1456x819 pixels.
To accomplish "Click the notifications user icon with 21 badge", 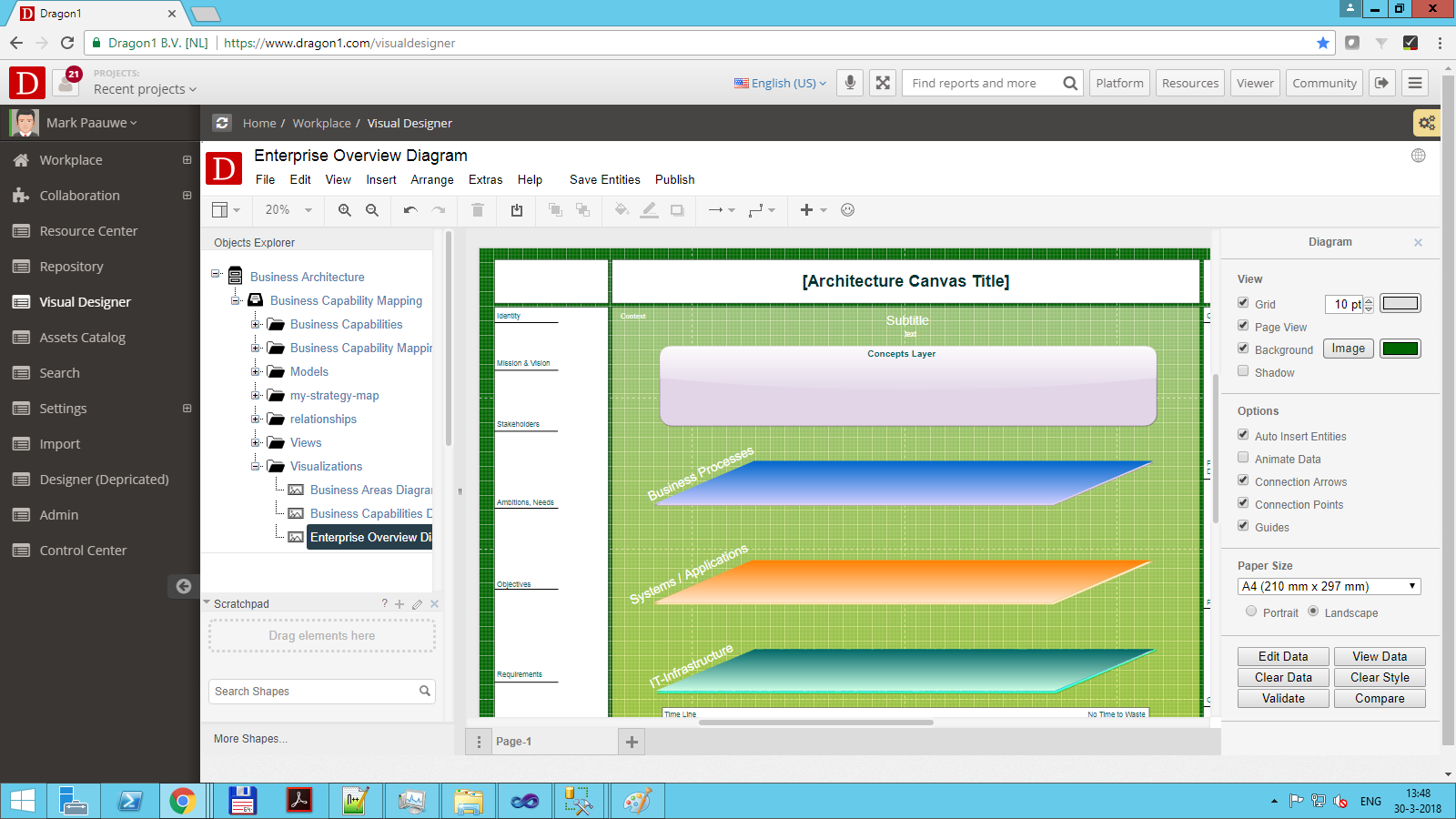I will point(66,82).
